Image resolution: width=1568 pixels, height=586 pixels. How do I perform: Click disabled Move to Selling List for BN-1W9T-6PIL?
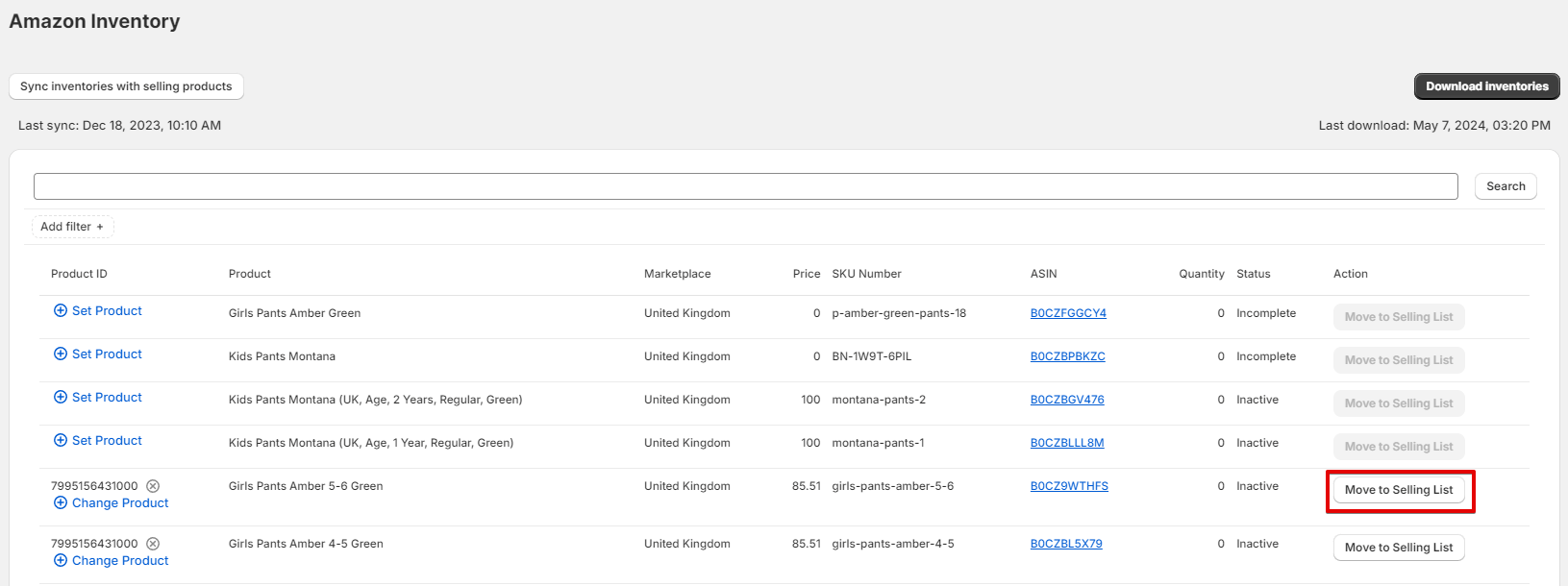coord(1399,360)
